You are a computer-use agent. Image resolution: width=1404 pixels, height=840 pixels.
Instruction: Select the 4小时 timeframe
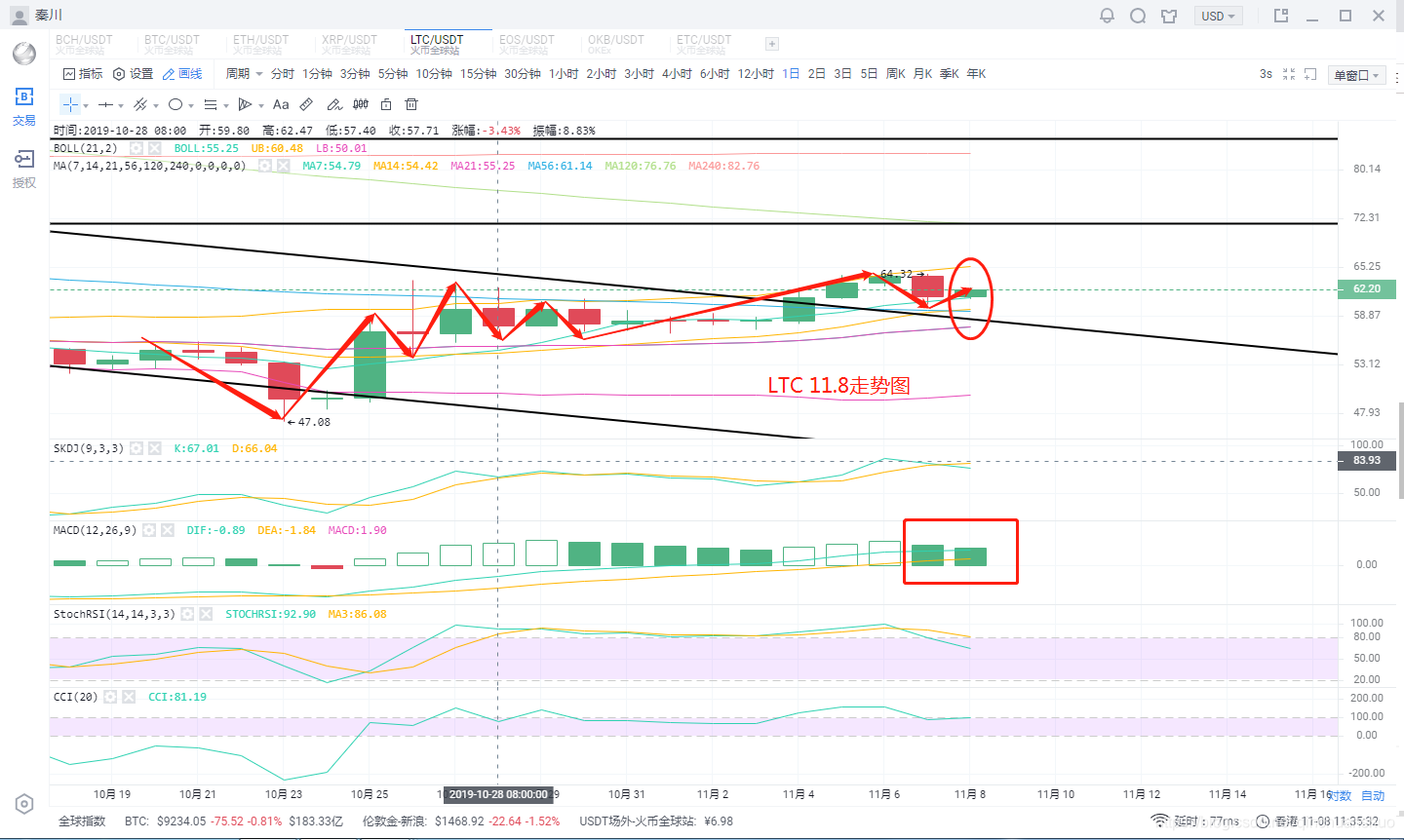pyautogui.click(x=677, y=74)
